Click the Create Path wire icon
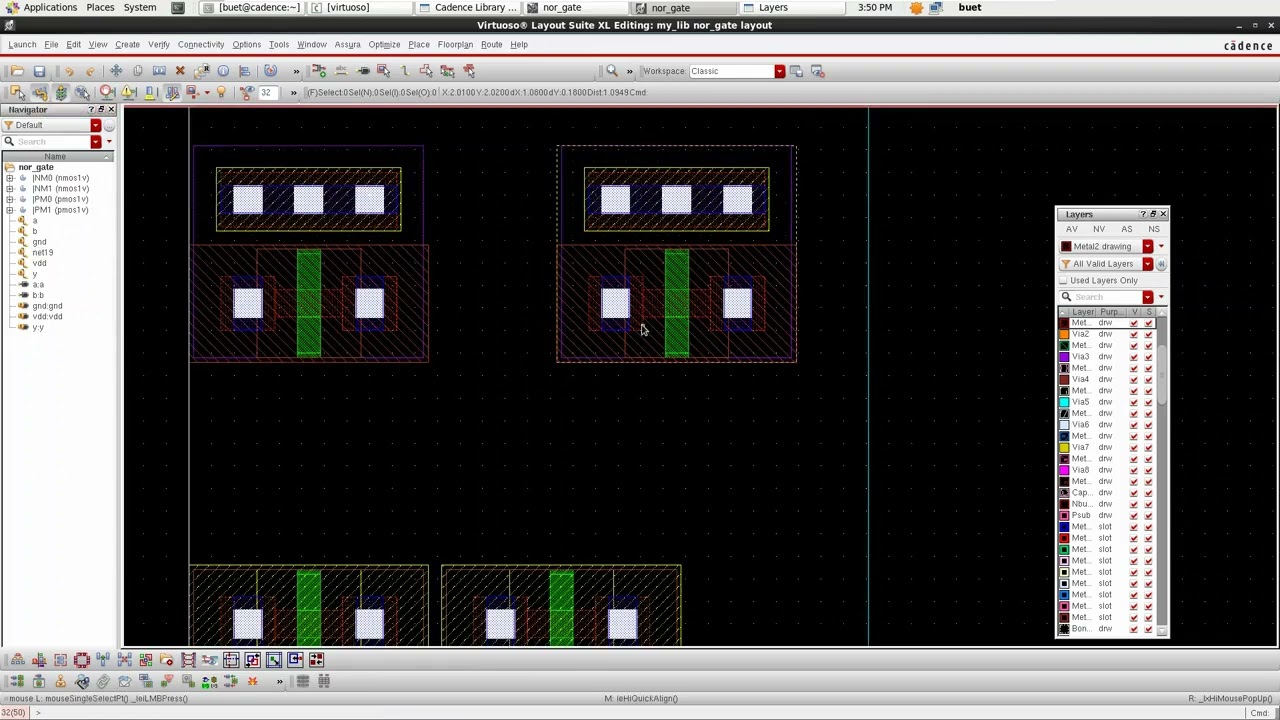1280x720 pixels. click(404, 71)
